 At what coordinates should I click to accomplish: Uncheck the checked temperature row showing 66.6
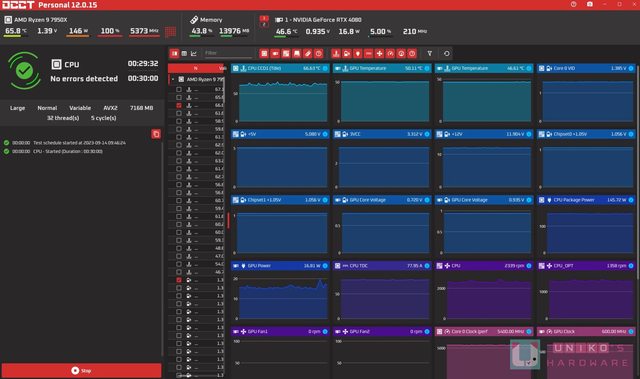[x=179, y=105]
